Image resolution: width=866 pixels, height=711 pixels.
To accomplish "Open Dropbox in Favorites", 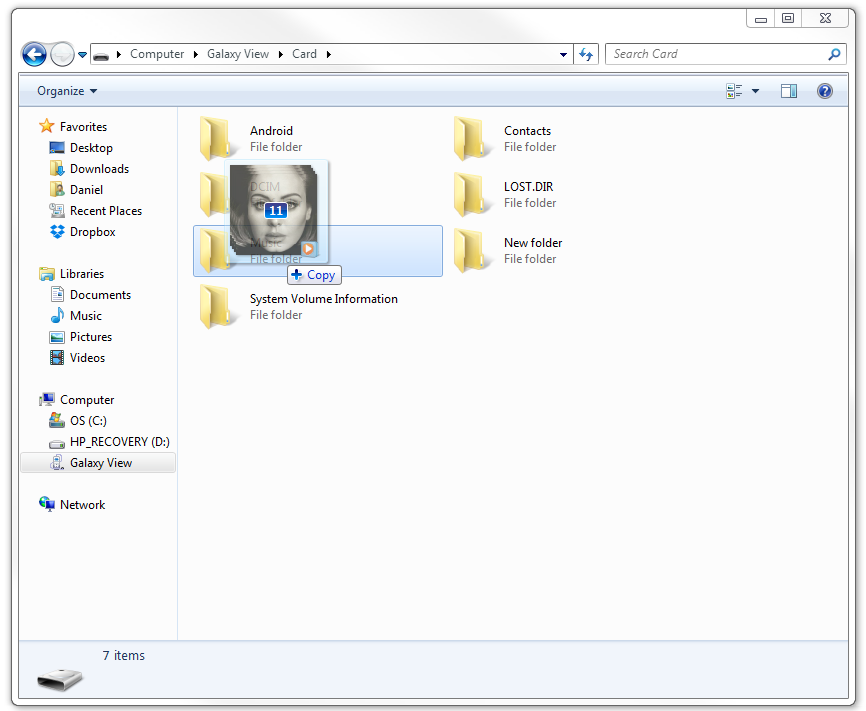I will tap(93, 232).
